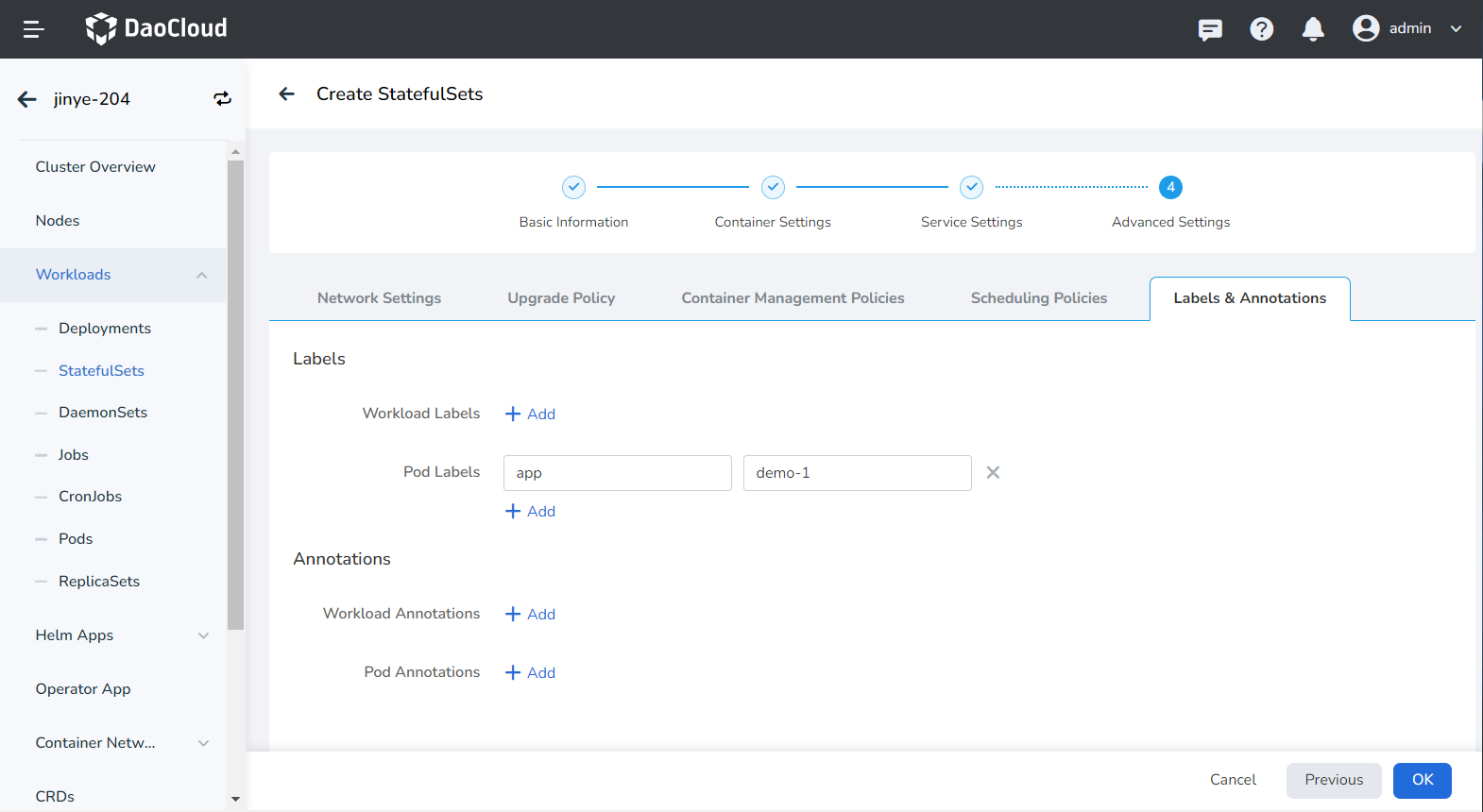Collapse the Workloads section
Screen dimensions: 1483x812
[x=201, y=275]
